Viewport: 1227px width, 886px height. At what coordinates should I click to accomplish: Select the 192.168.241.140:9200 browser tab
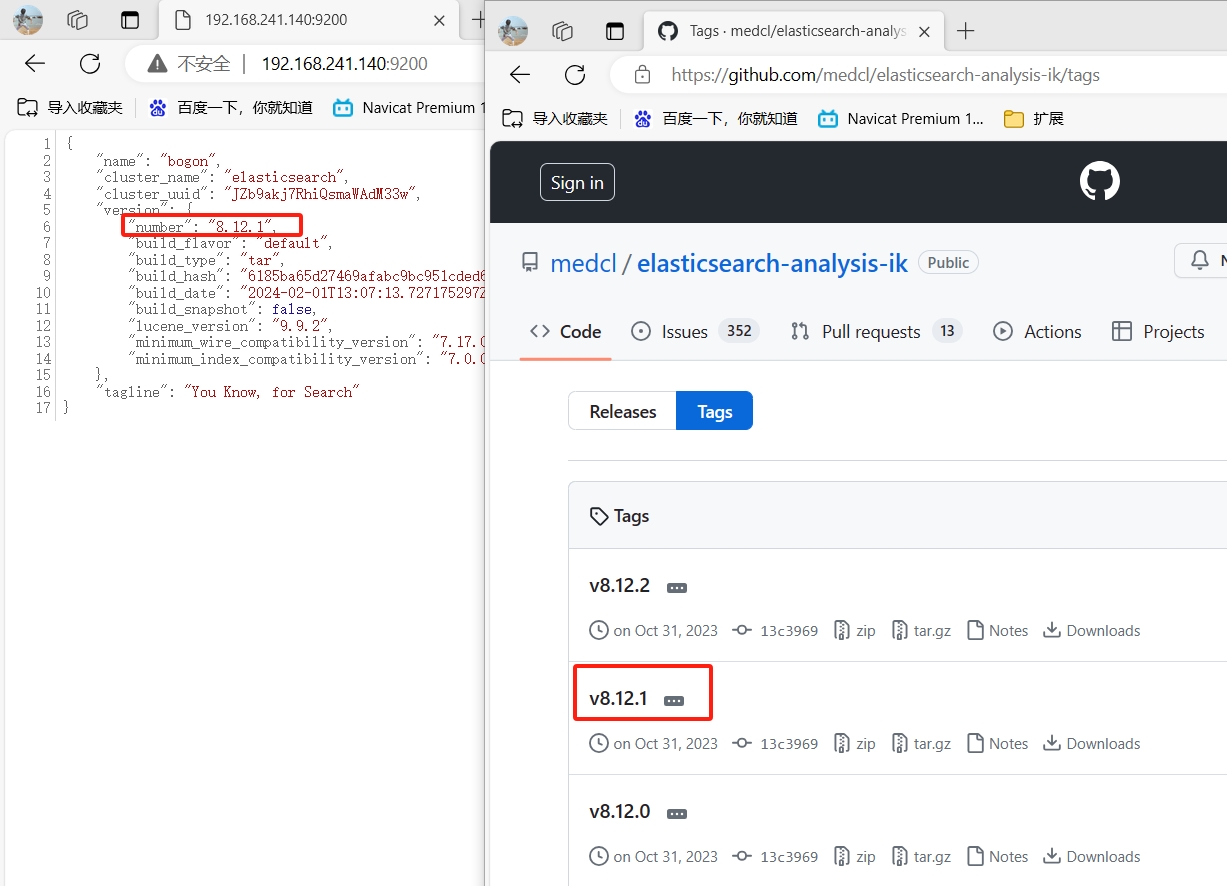tap(310, 20)
